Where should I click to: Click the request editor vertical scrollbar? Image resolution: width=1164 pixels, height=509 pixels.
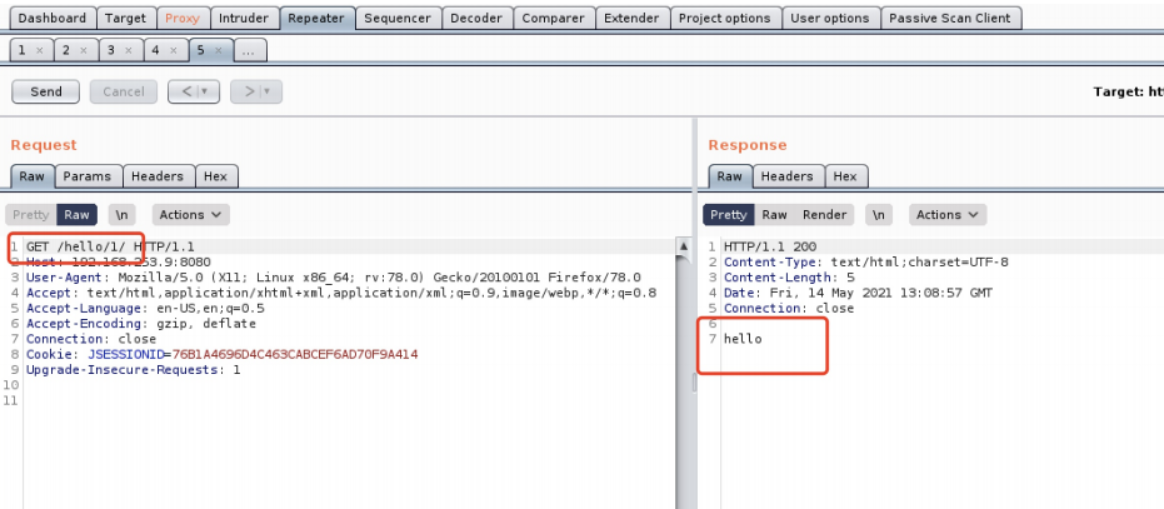click(x=682, y=374)
